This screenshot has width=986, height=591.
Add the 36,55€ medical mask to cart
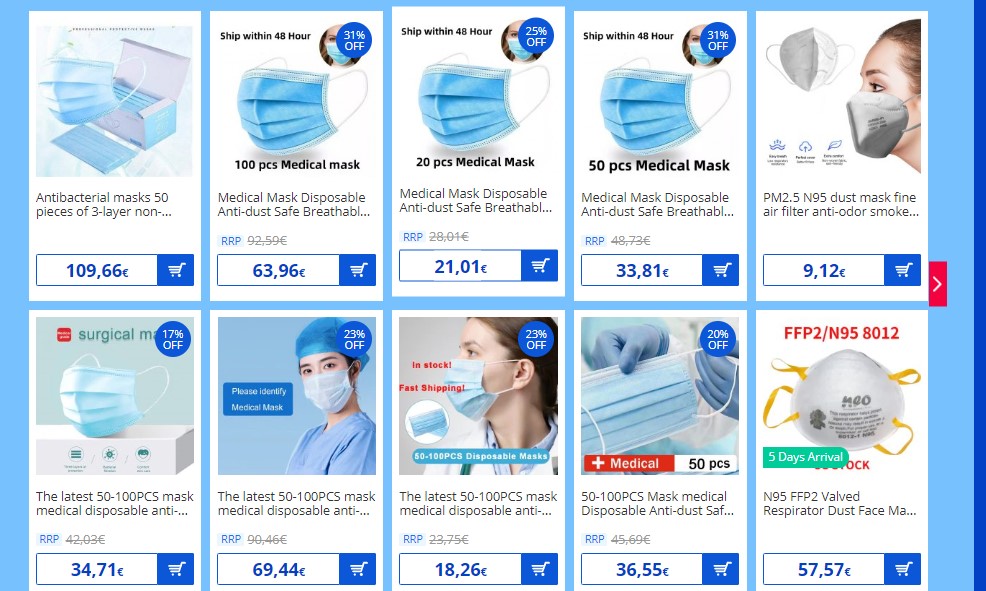[x=721, y=569]
